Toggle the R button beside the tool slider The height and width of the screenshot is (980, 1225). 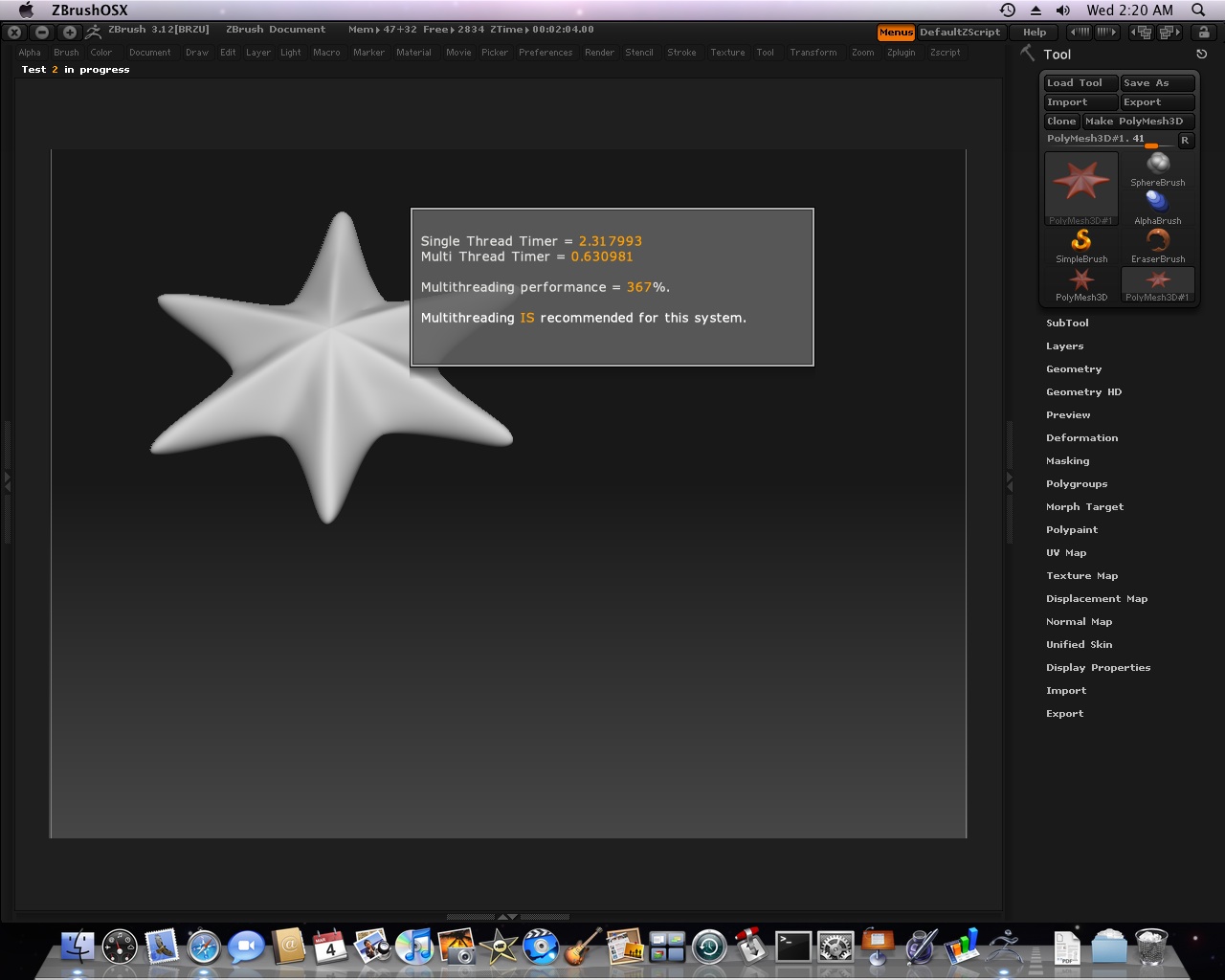point(1185,141)
